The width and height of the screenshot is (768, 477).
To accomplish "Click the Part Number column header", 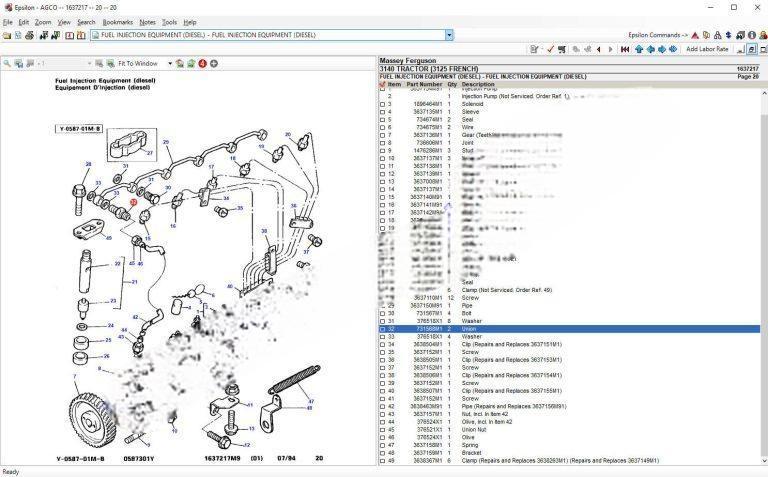I will pyautogui.click(x=424, y=85).
